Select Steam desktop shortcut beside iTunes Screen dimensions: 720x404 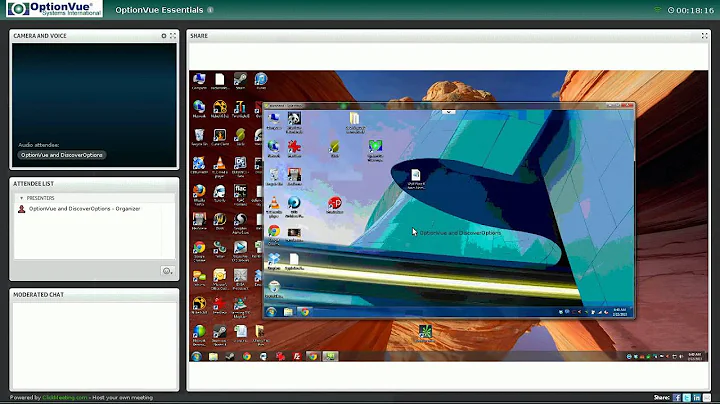point(240,81)
